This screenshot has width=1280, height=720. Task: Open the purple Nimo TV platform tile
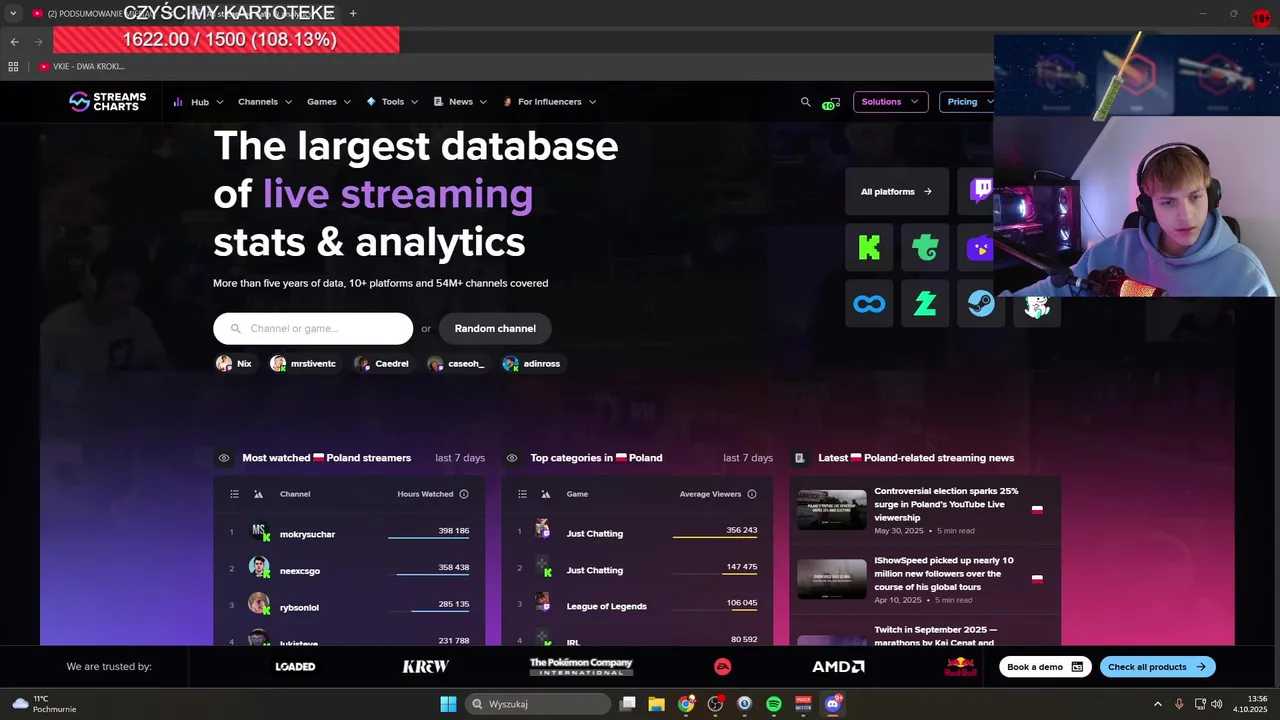pos(979,247)
